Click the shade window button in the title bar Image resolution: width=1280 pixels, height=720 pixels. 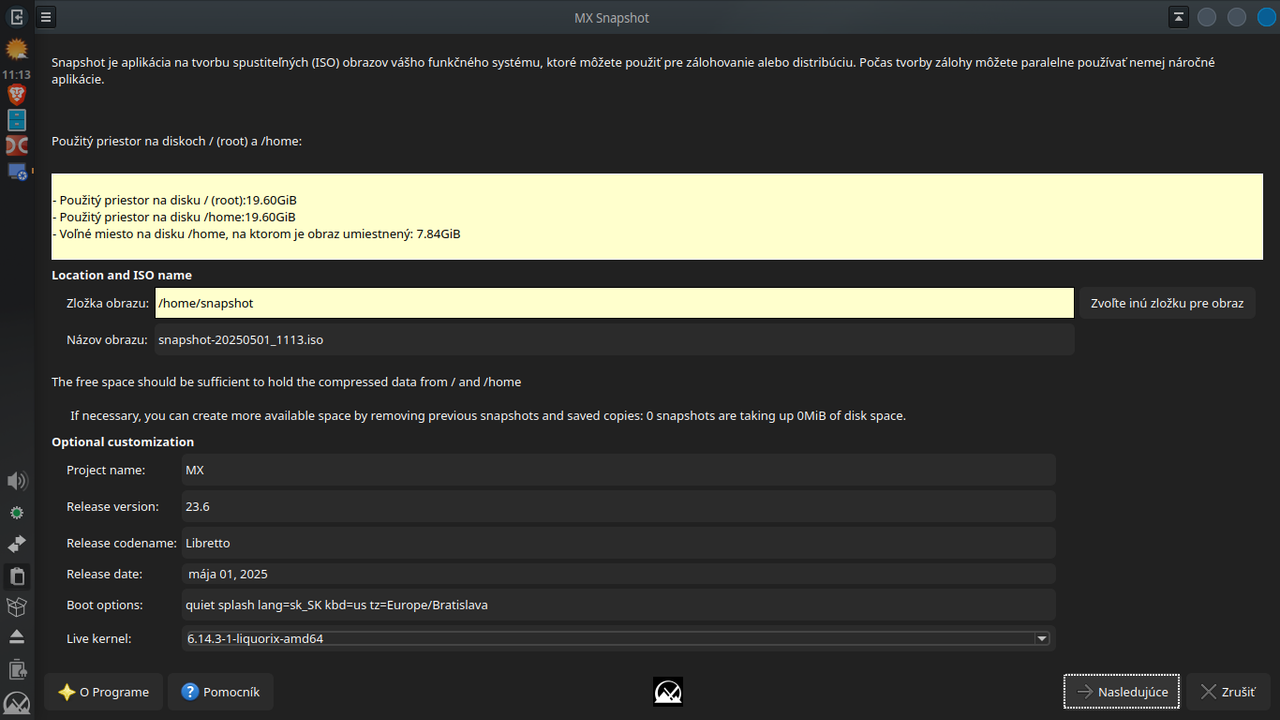point(1179,17)
